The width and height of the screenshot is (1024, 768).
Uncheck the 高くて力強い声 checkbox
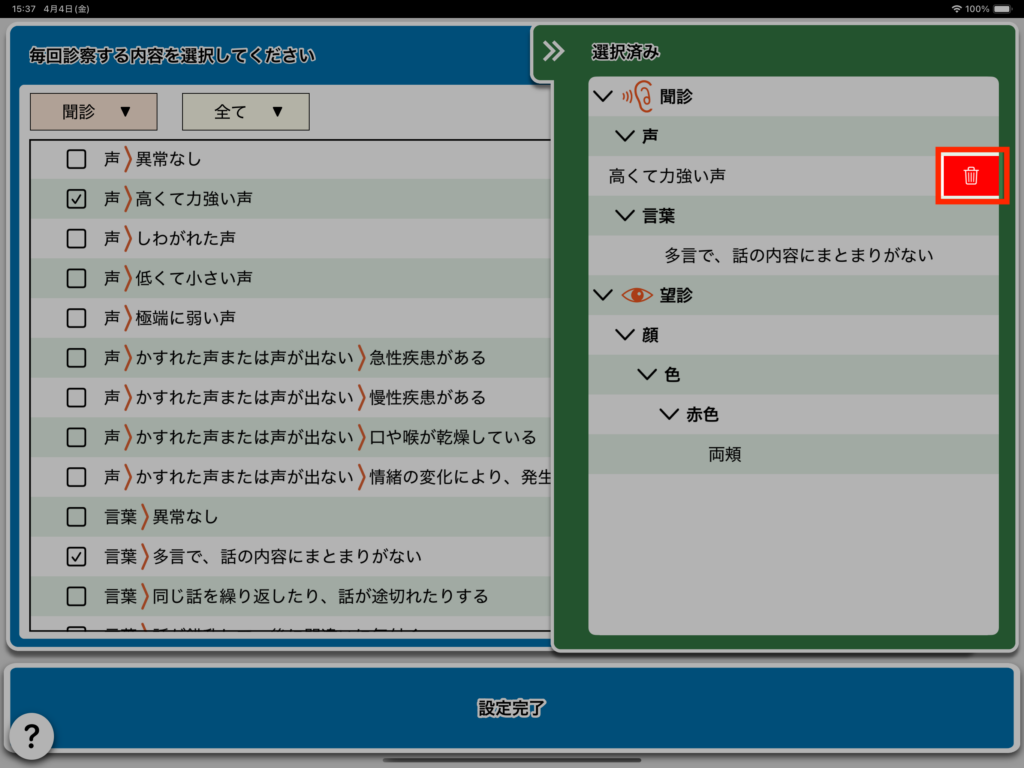point(76,199)
